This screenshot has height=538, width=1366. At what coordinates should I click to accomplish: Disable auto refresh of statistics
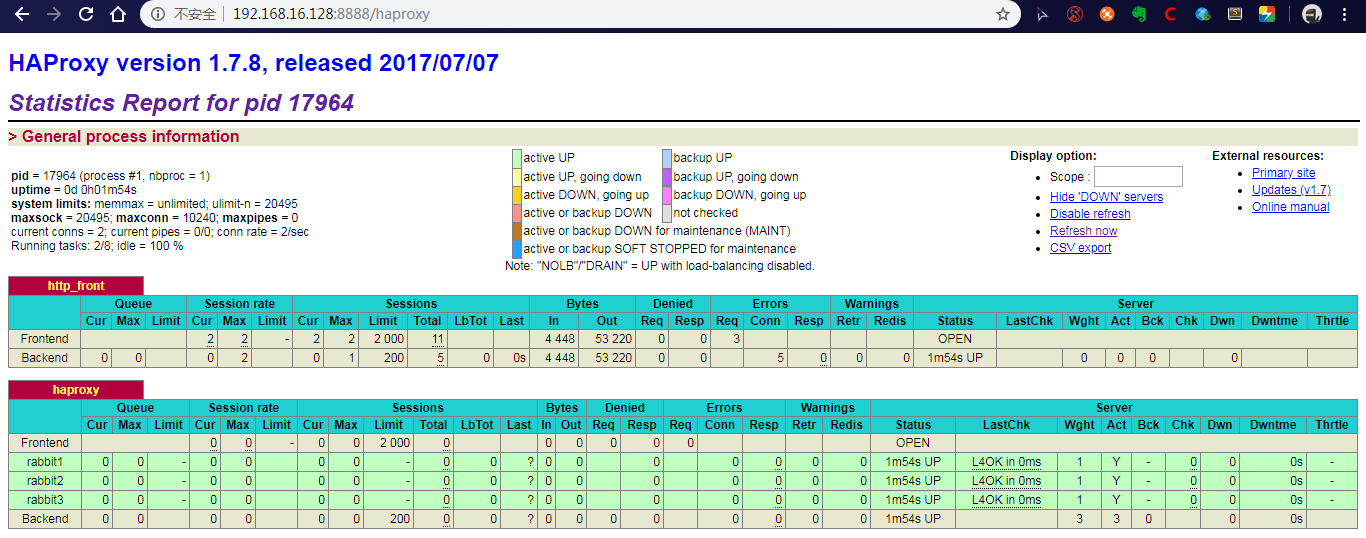click(1090, 214)
